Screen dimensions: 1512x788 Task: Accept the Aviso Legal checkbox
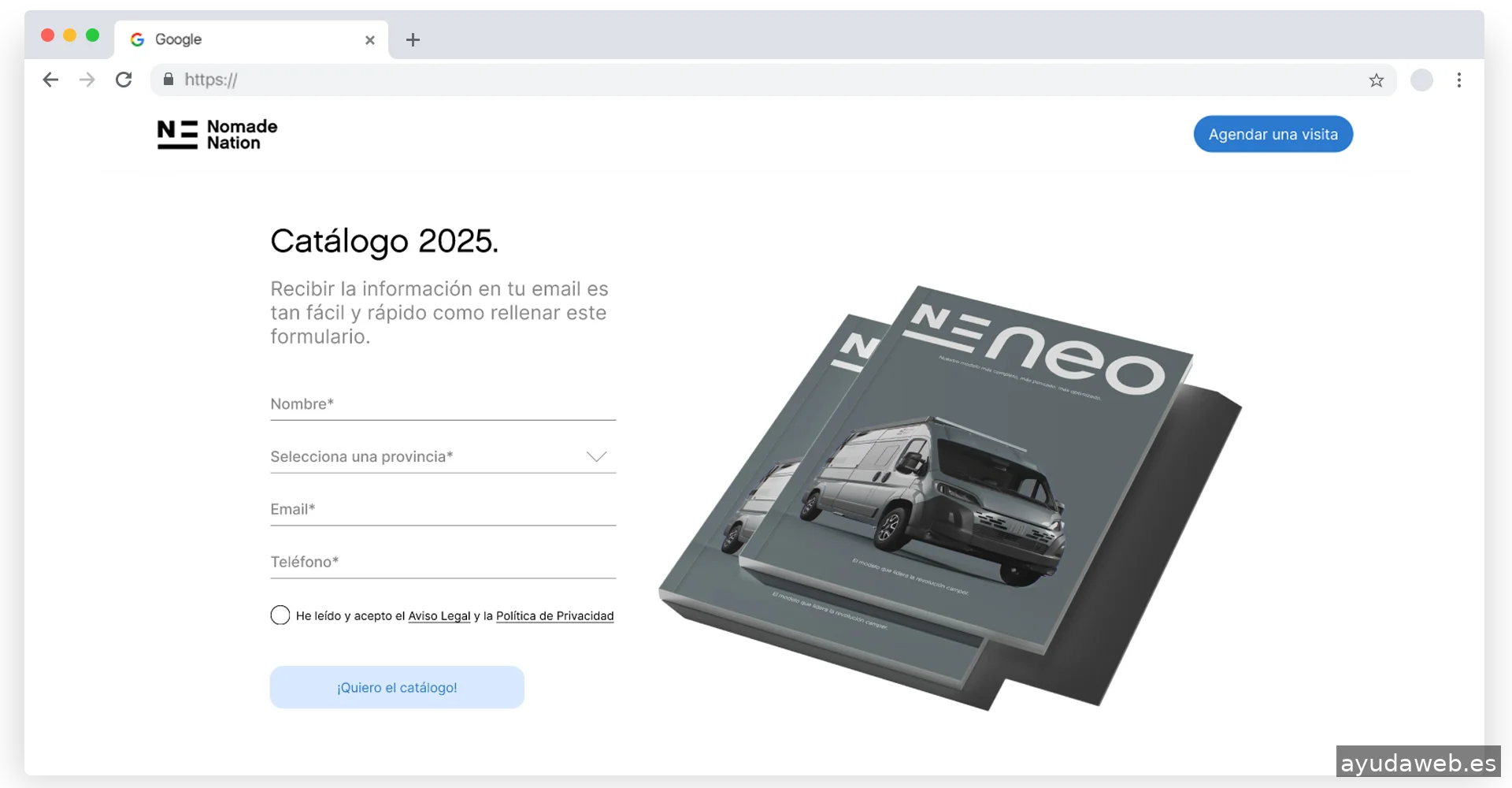pos(280,615)
